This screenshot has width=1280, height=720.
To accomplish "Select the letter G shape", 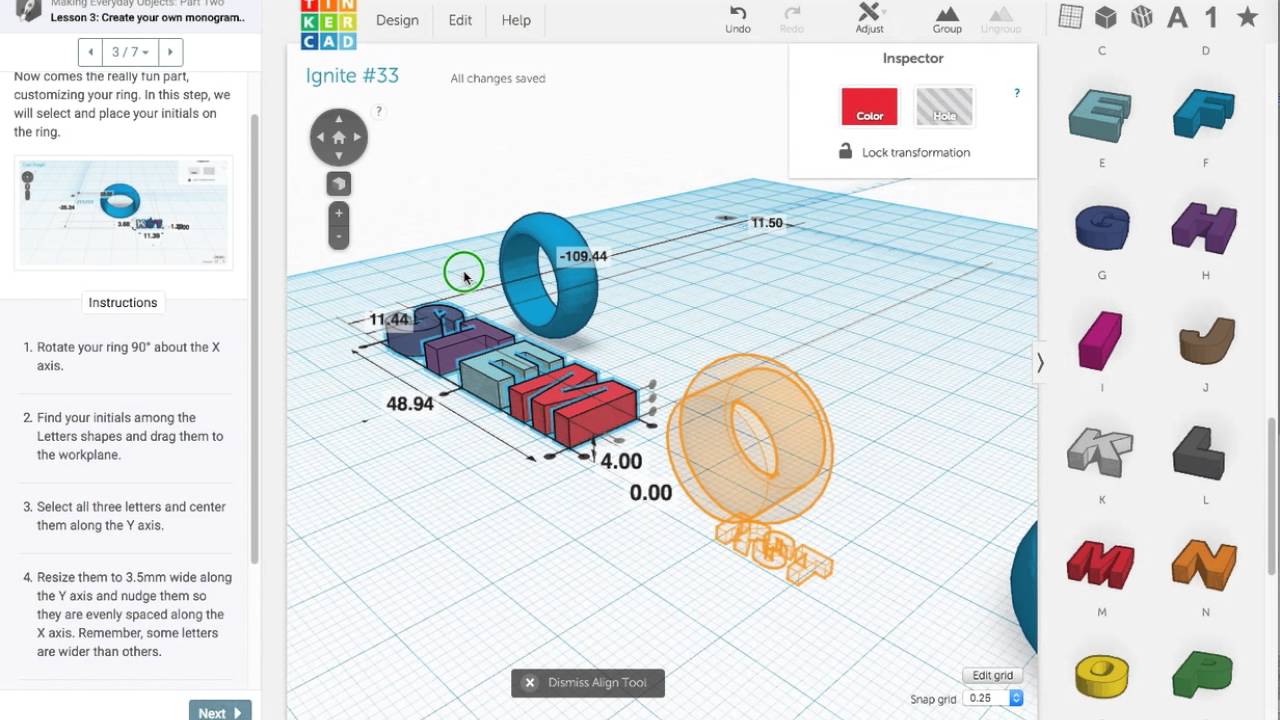I will click(1102, 227).
